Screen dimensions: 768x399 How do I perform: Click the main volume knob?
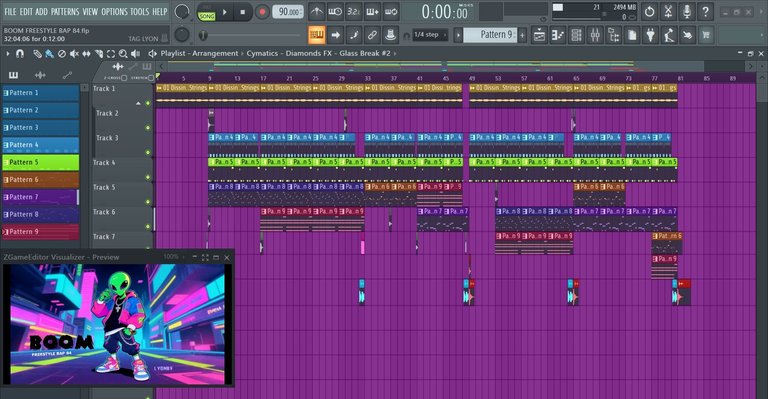(182, 12)
